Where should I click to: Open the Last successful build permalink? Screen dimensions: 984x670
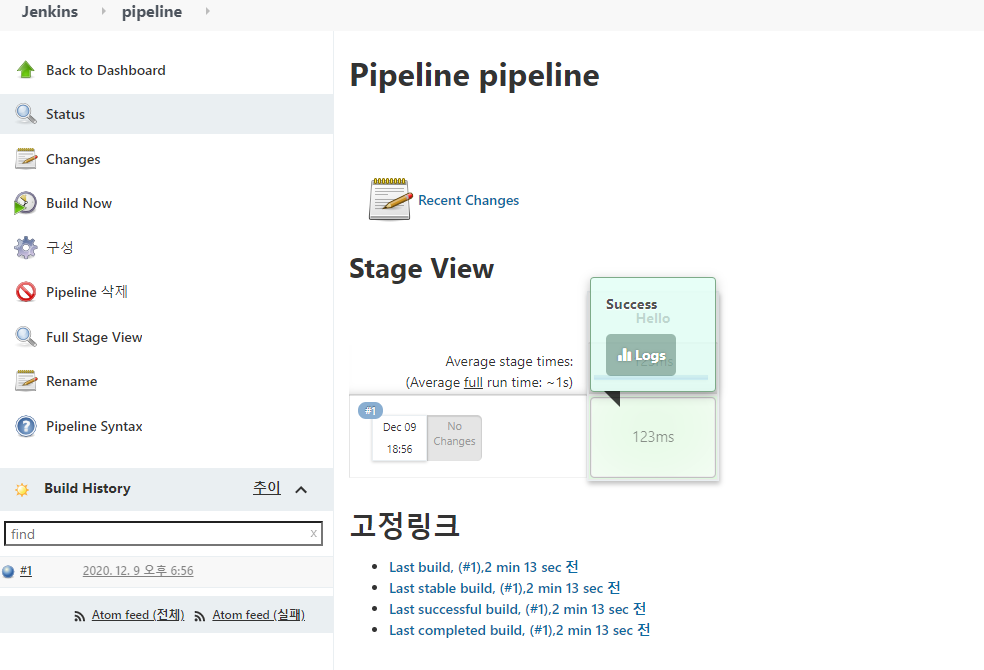[x=517, y=609]
